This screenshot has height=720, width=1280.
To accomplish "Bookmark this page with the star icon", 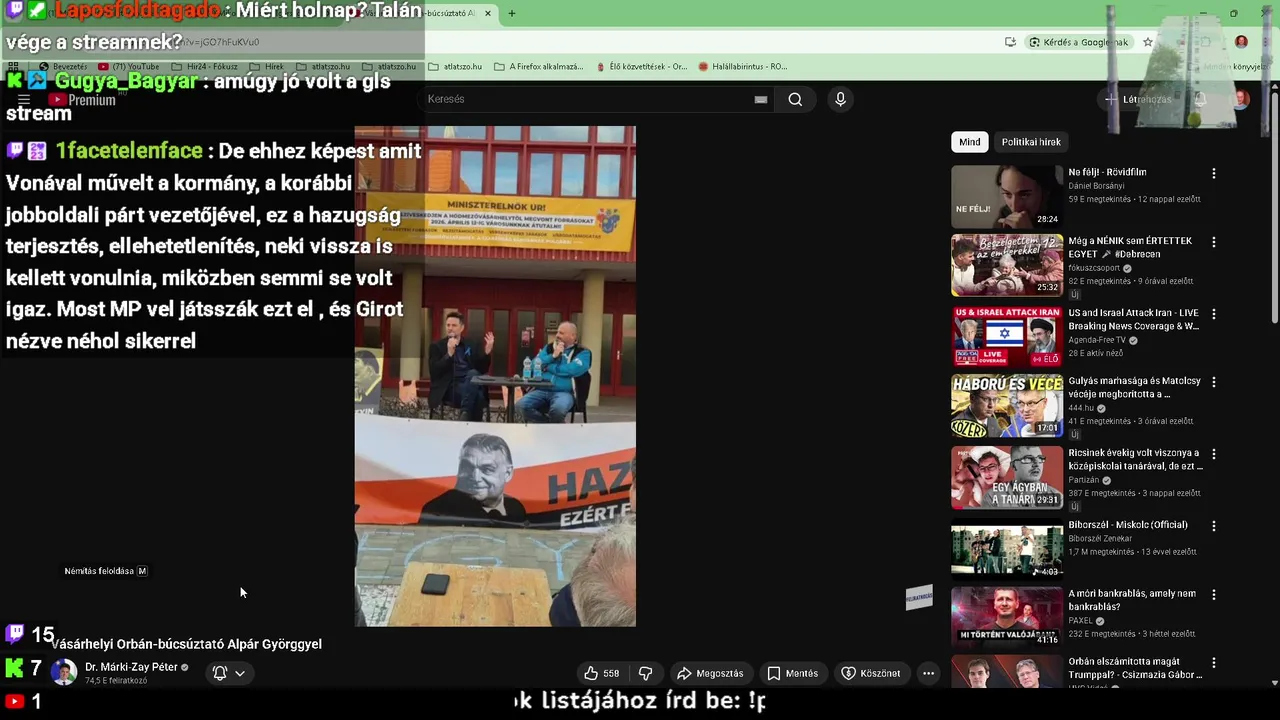I will click(1148, 42).
